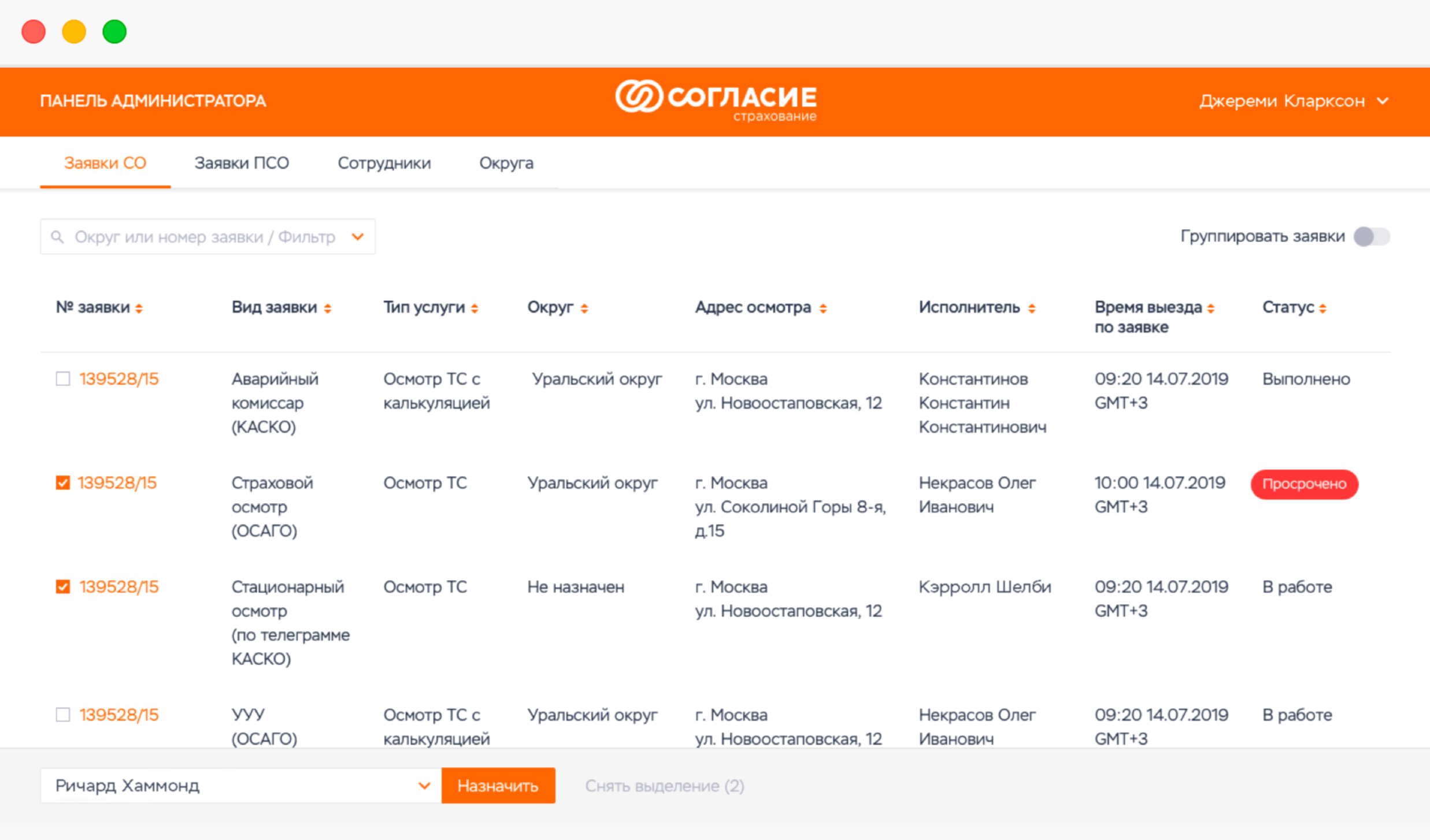Click the Просрочено status badge
1430x840 pixels.
1305,484
